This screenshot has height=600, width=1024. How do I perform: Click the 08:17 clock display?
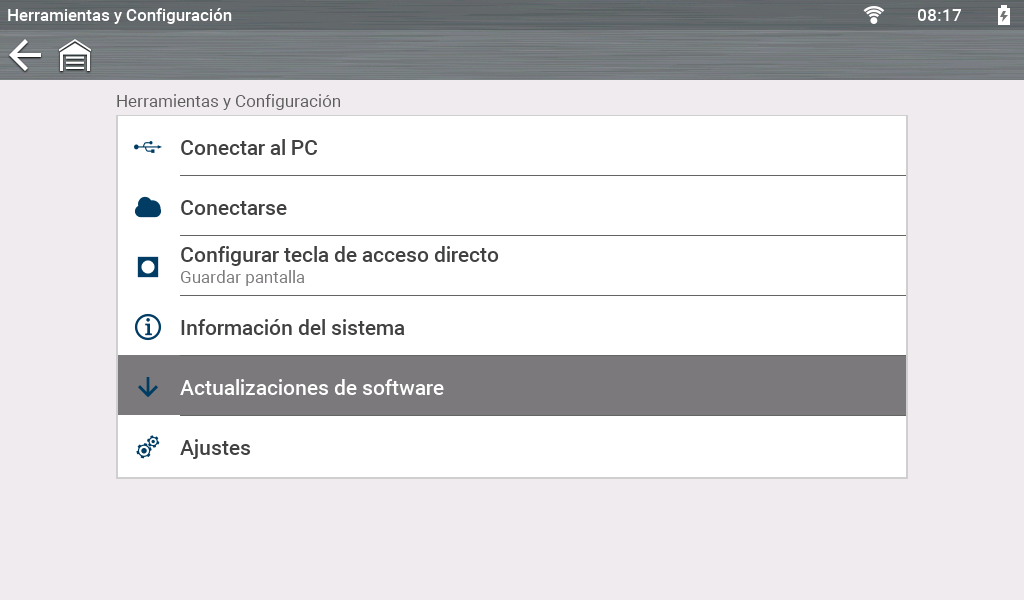coord(939,15)
